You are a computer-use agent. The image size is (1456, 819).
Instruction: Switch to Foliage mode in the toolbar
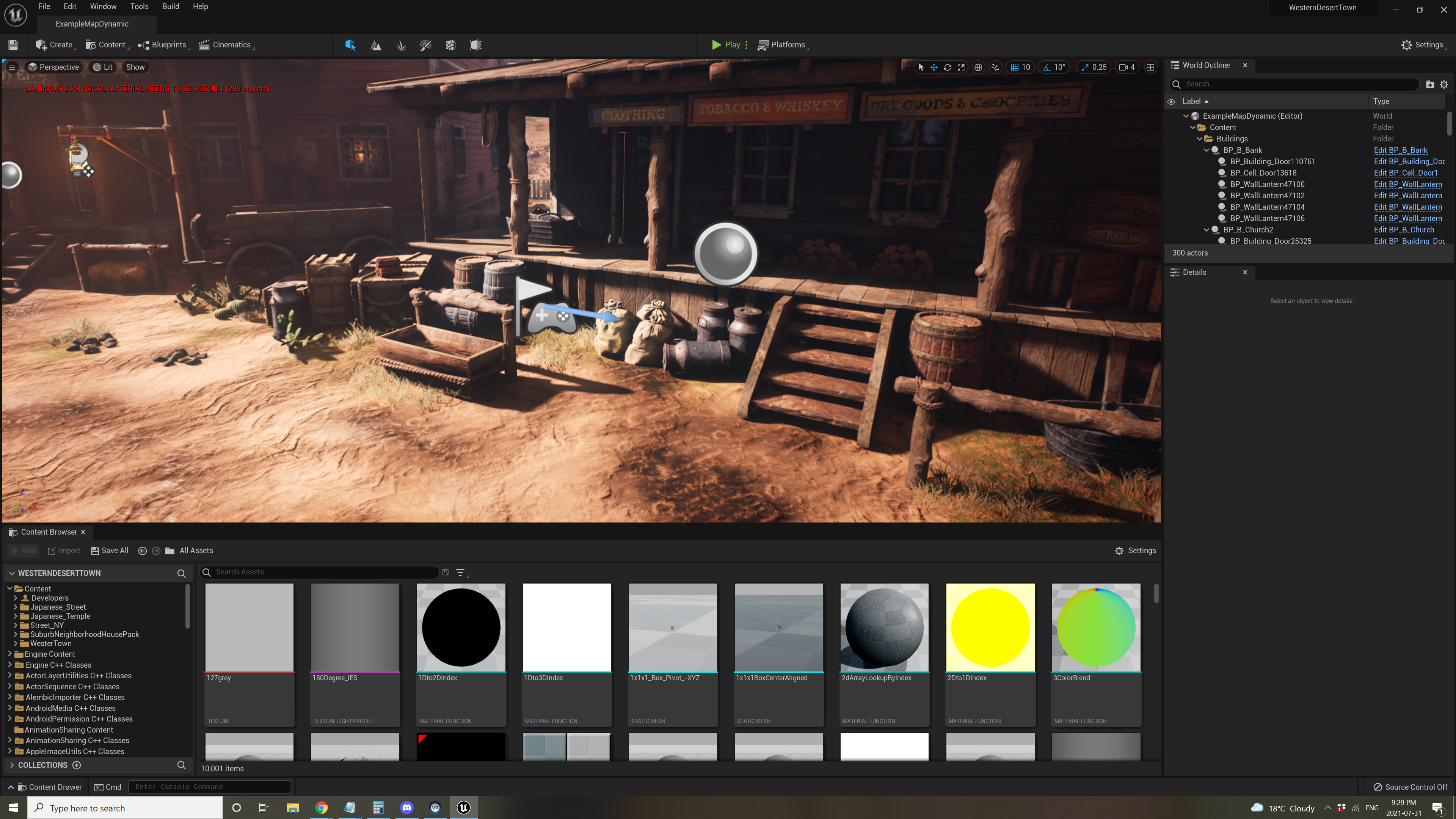point(401,45)
